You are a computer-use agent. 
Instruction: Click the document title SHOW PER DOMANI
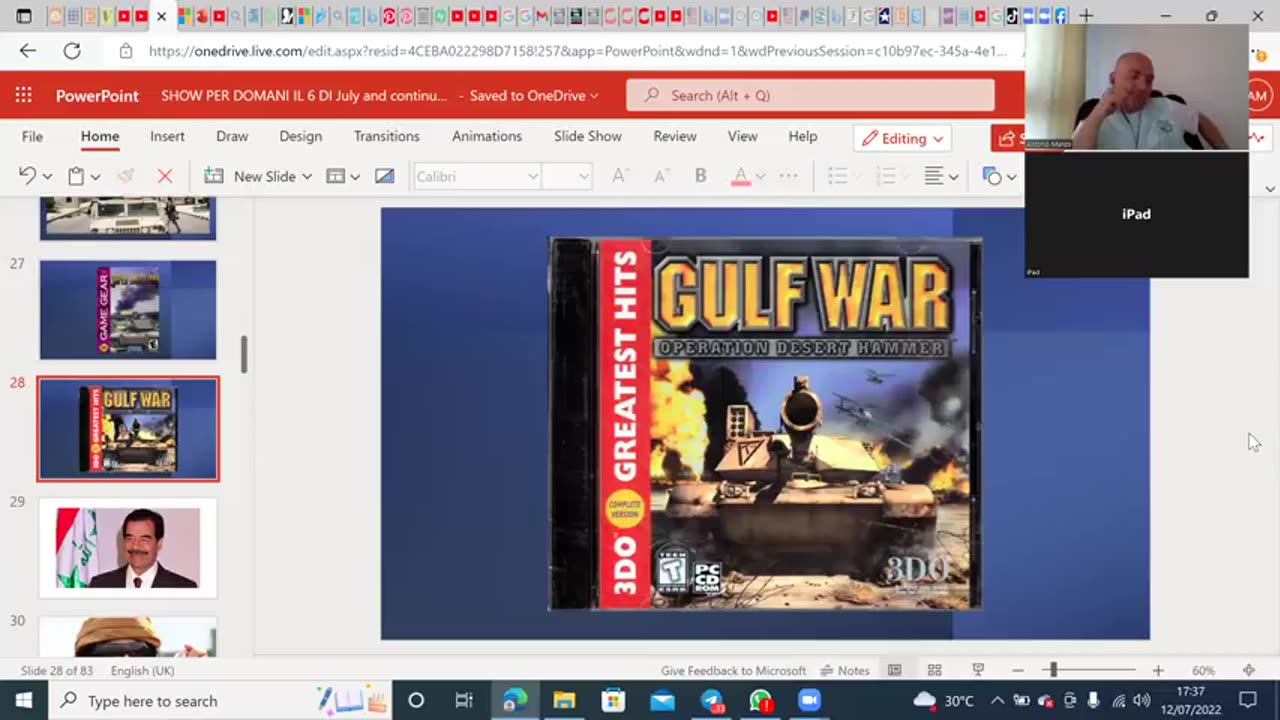click(304, 96)
